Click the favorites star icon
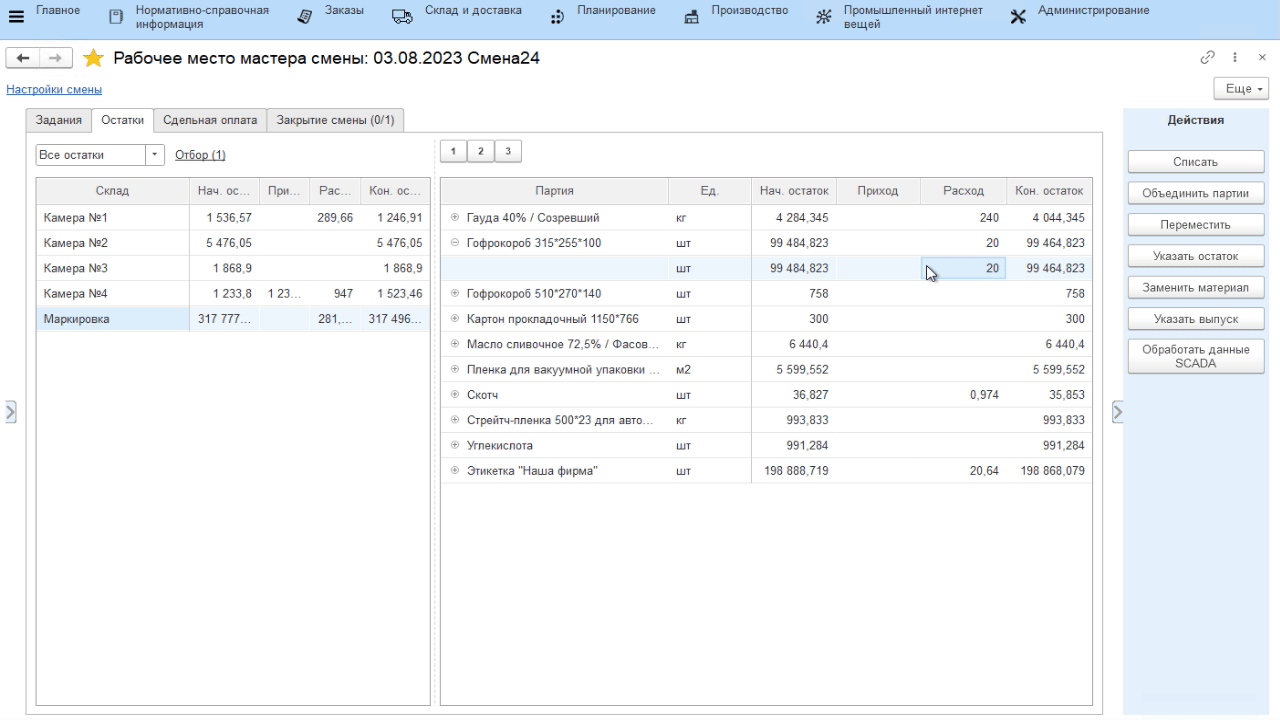1280x720 pixels. (93, 58)
